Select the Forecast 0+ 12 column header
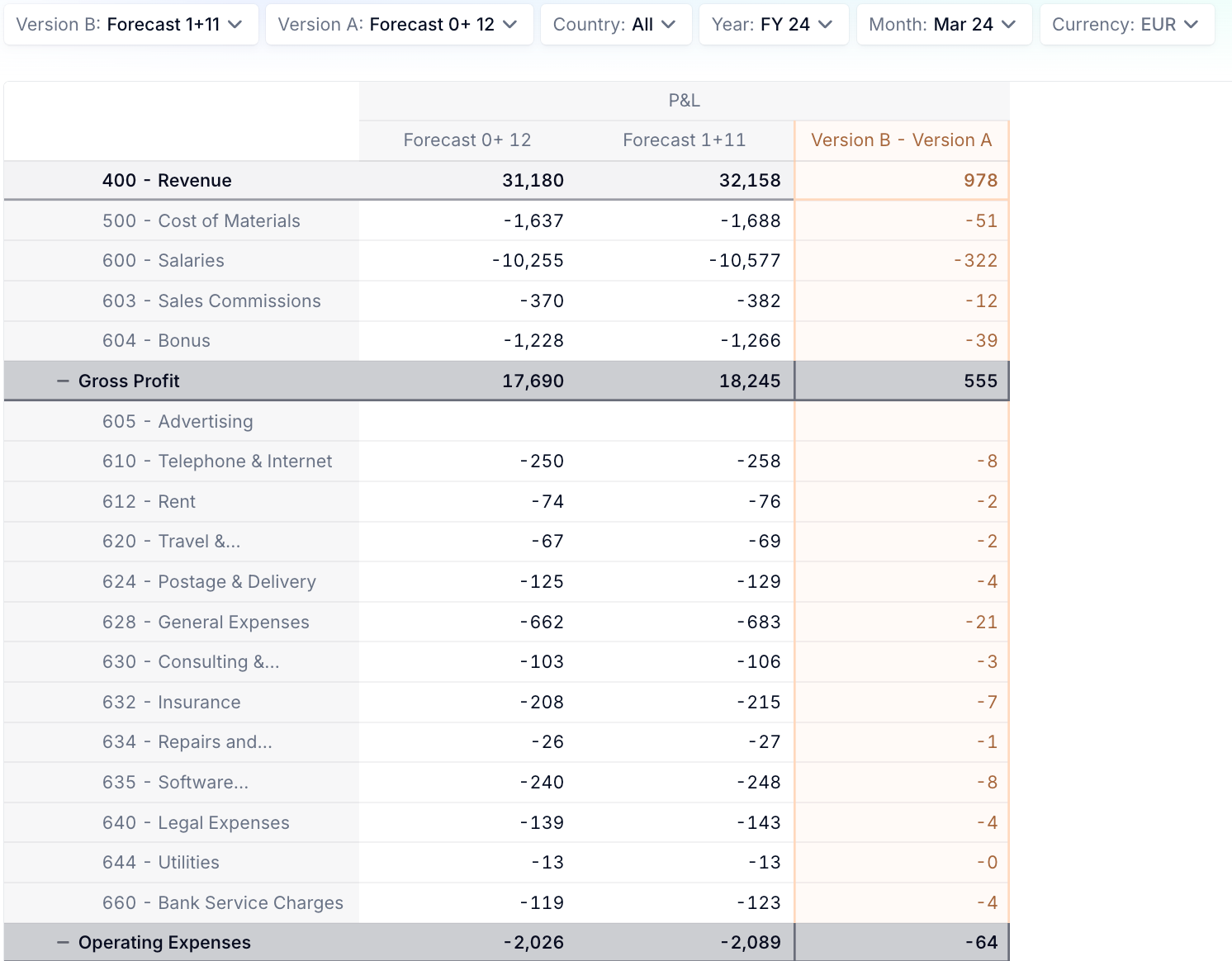 467,140
